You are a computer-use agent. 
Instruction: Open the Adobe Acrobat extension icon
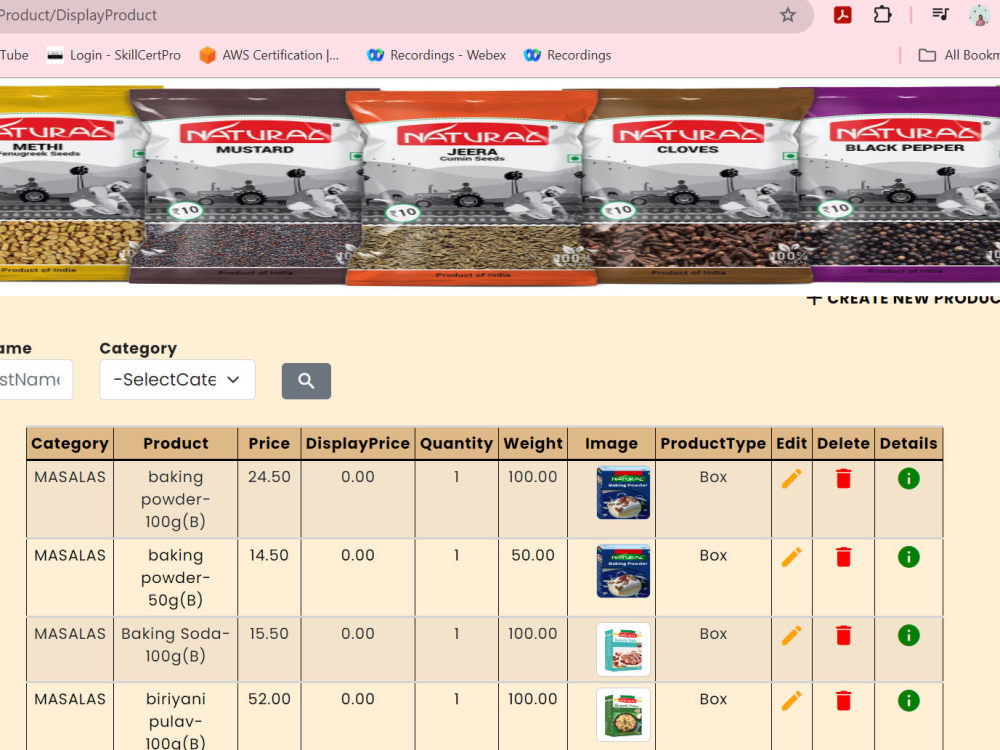842,15
